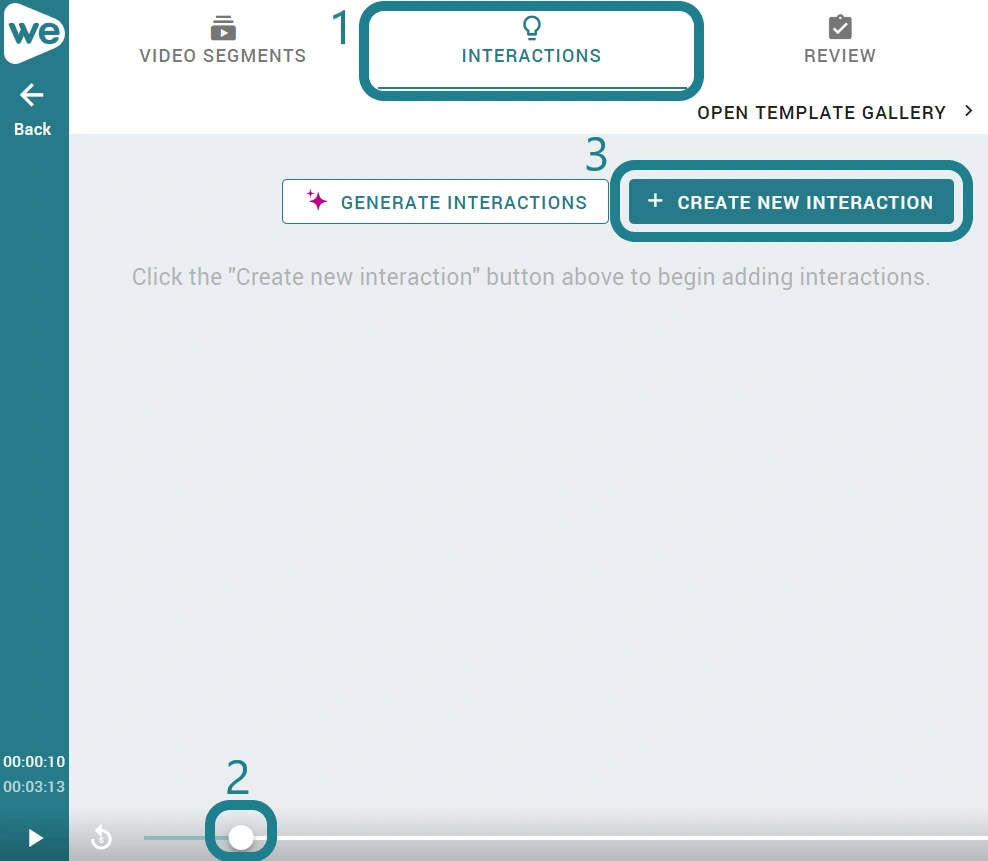
Task: Click Create New Interaction button
Action: [x=791, y=202]
